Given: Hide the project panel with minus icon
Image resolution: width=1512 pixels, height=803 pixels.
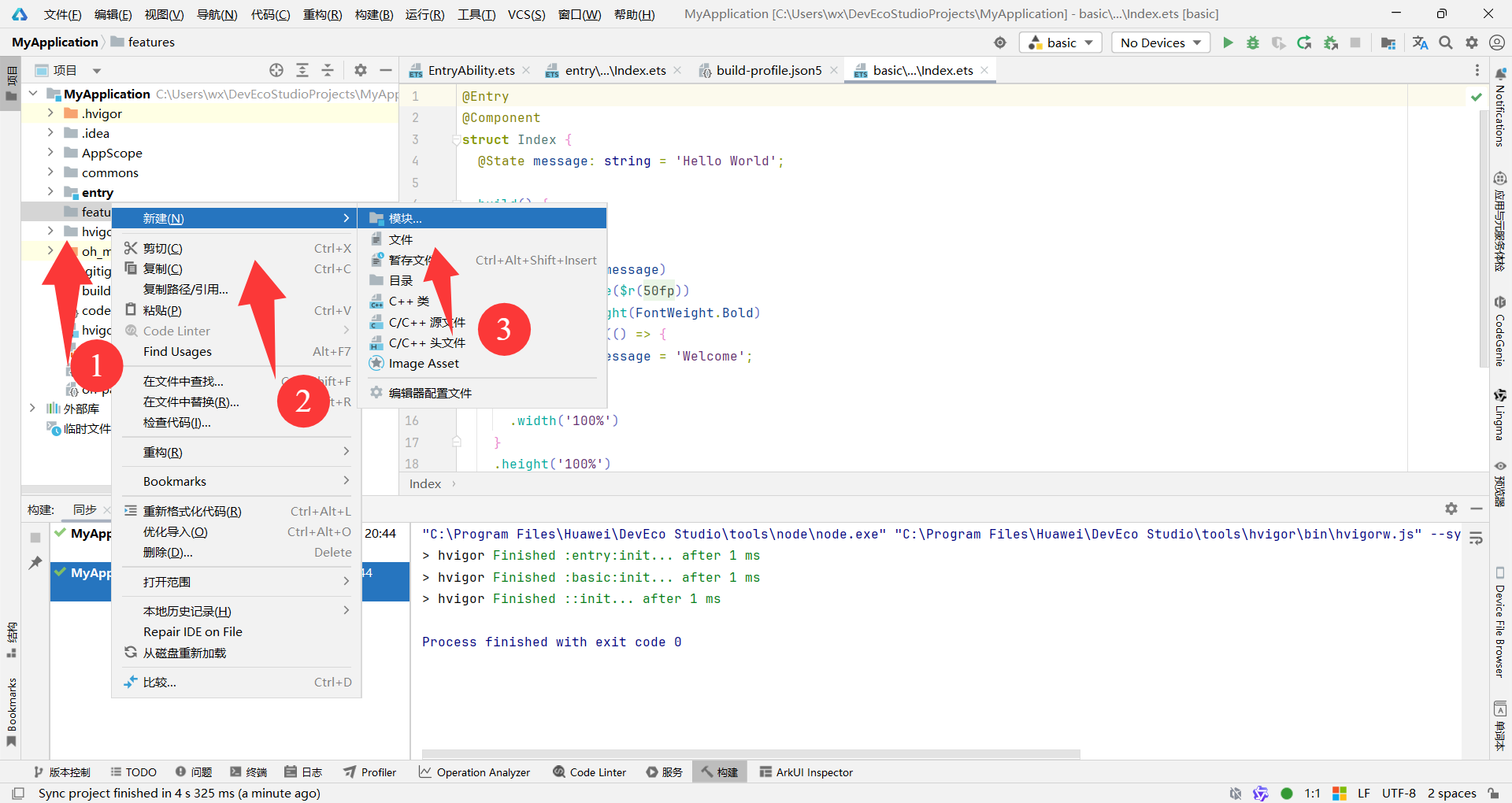Looking at the screenshot, I should 386,70.
